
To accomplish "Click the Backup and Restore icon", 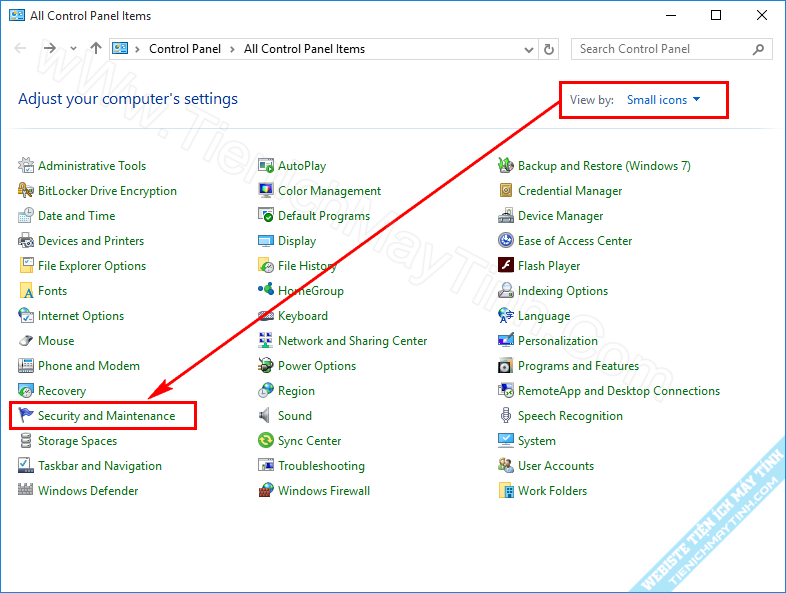I will [x=506, y=165].
